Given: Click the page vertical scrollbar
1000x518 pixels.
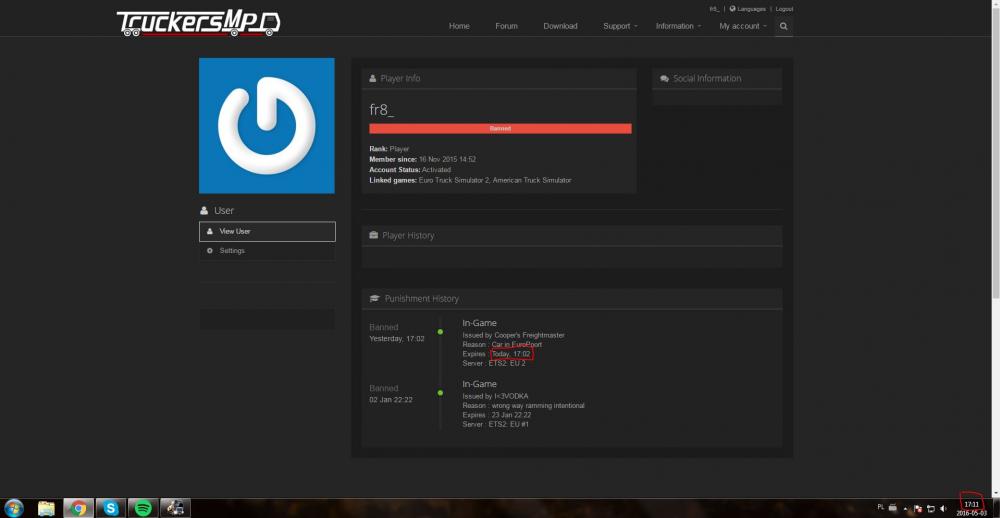Looking at the screenshot, I should (994, 150).
